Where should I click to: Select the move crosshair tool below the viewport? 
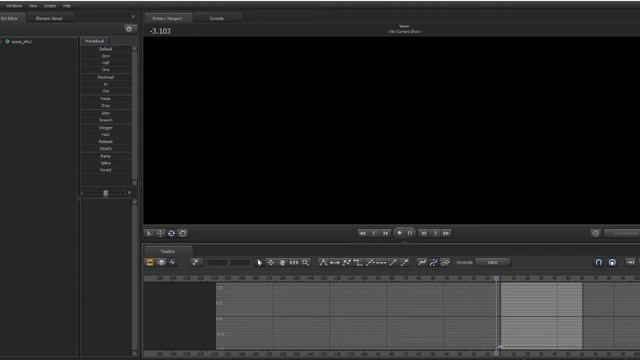pyautogui.click(x=160, y=233)
